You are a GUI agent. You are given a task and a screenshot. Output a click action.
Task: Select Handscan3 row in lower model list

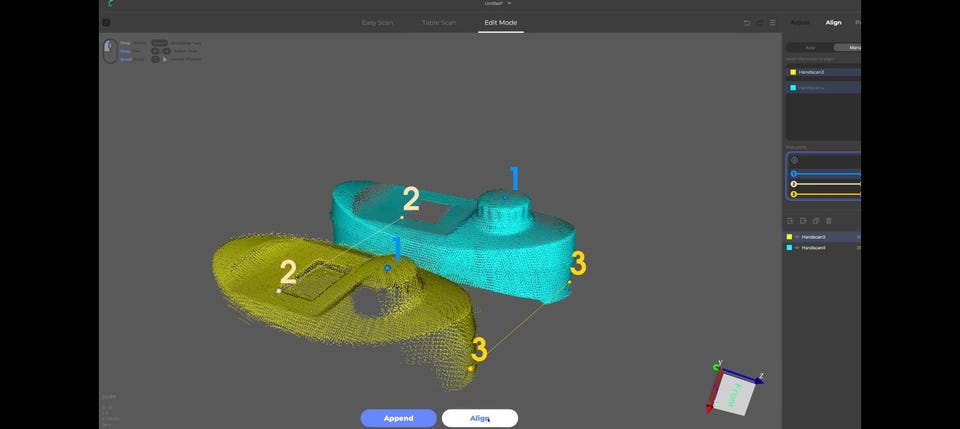[823, 237]
